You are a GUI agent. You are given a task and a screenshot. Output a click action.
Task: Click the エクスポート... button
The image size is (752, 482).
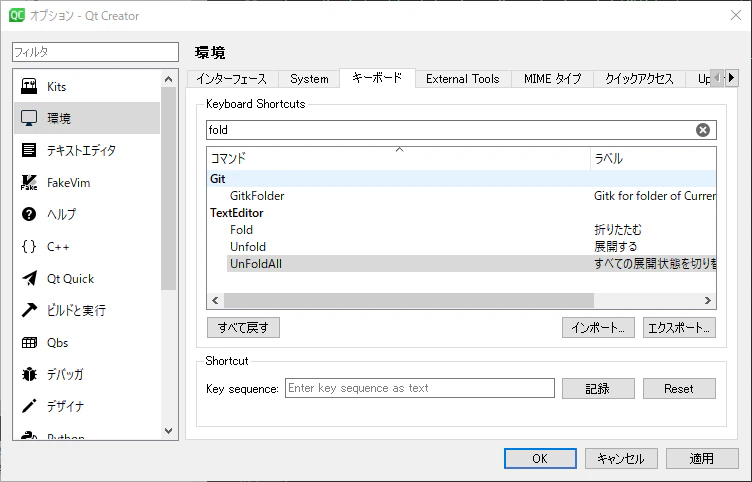click(x=679, y=328)
